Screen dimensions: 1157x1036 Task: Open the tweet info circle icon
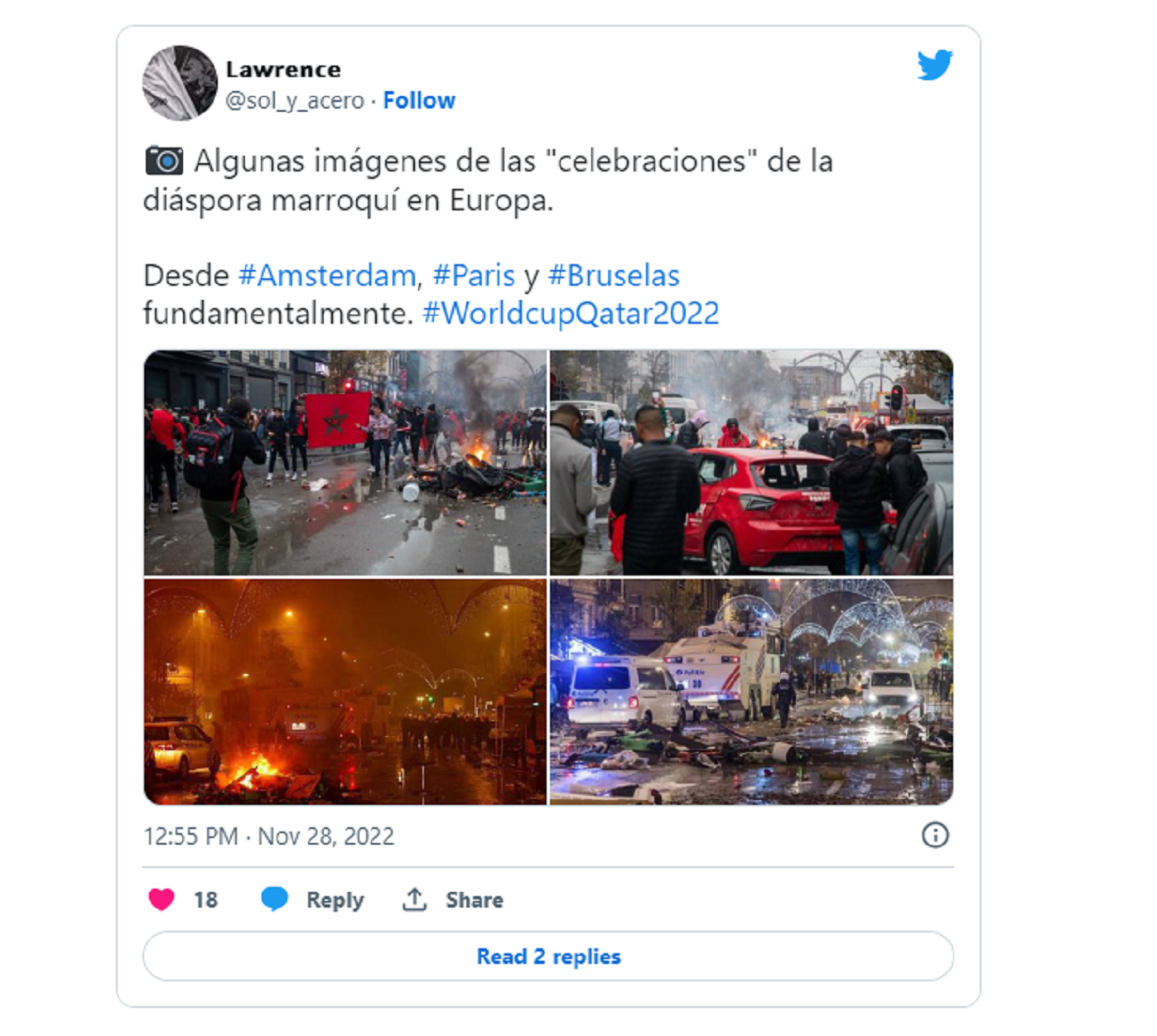coord(935,835)
